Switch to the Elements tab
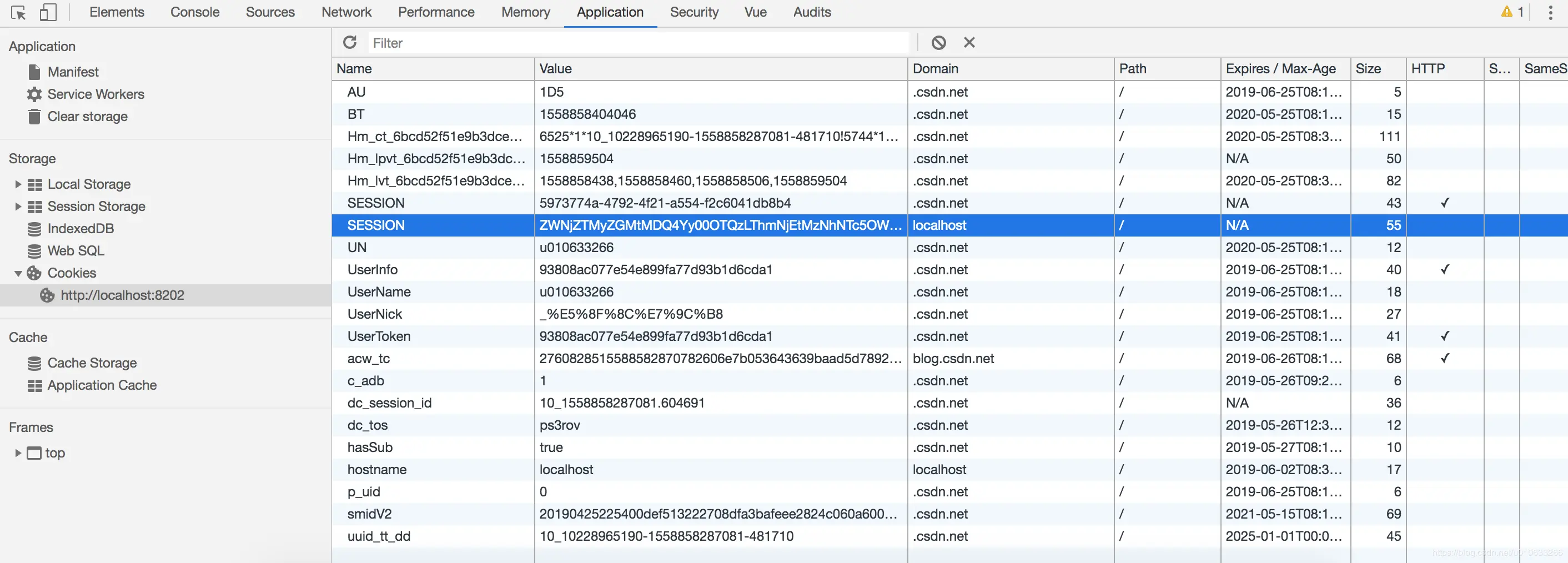Image resolution: width=1568 pixels, height=563 pixels. point(117,12)
